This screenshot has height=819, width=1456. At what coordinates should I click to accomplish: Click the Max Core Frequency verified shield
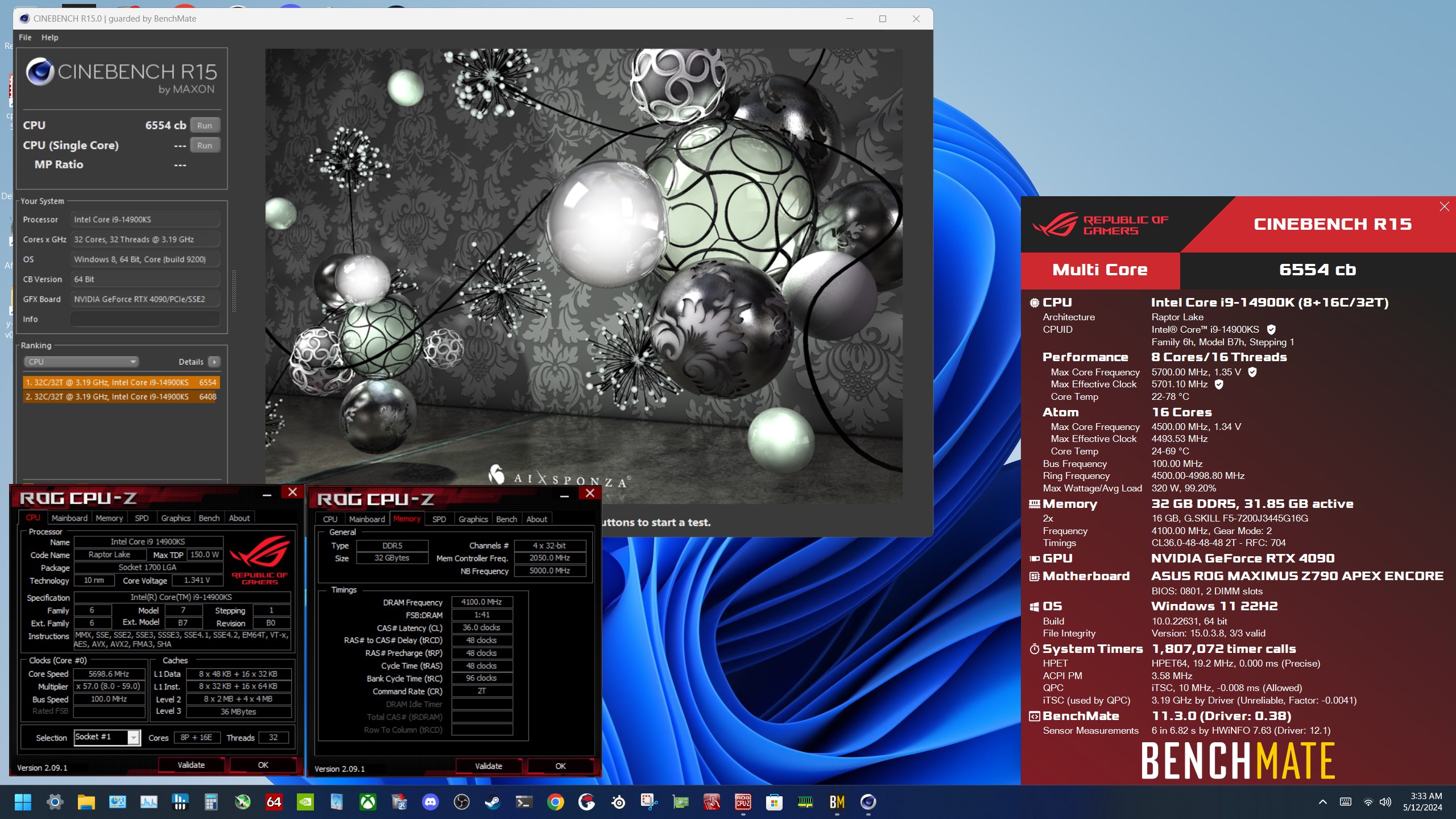pyautogui.click(x=1252, y=372)
